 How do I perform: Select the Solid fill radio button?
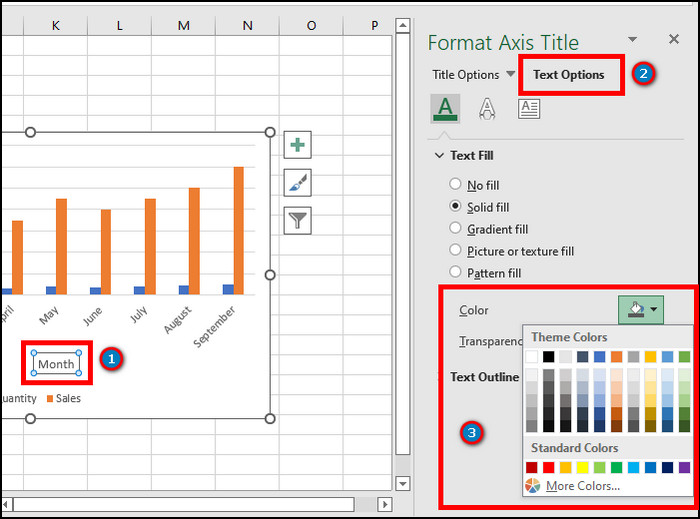coord(455,206)
